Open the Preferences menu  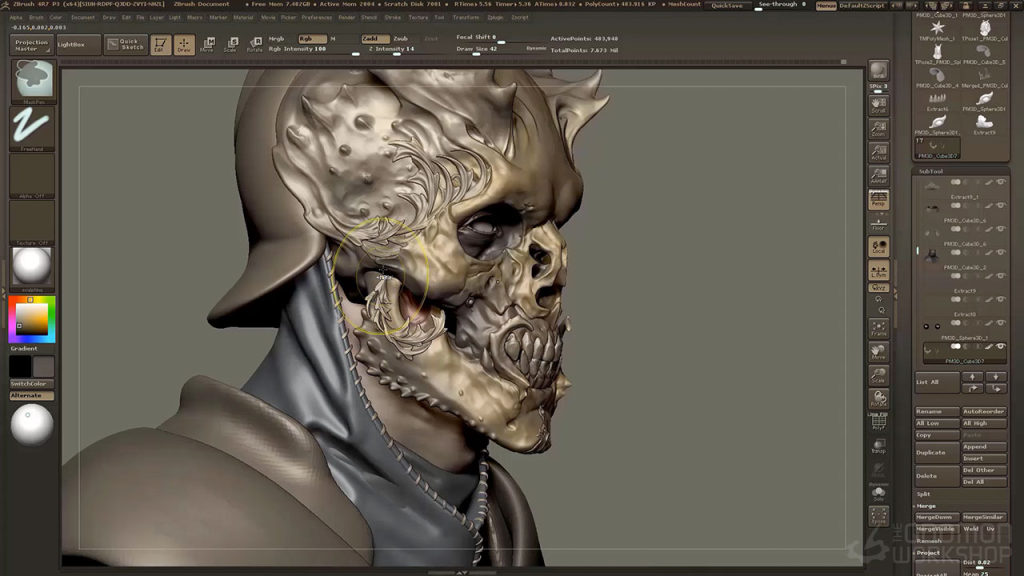tap(317, 18)
